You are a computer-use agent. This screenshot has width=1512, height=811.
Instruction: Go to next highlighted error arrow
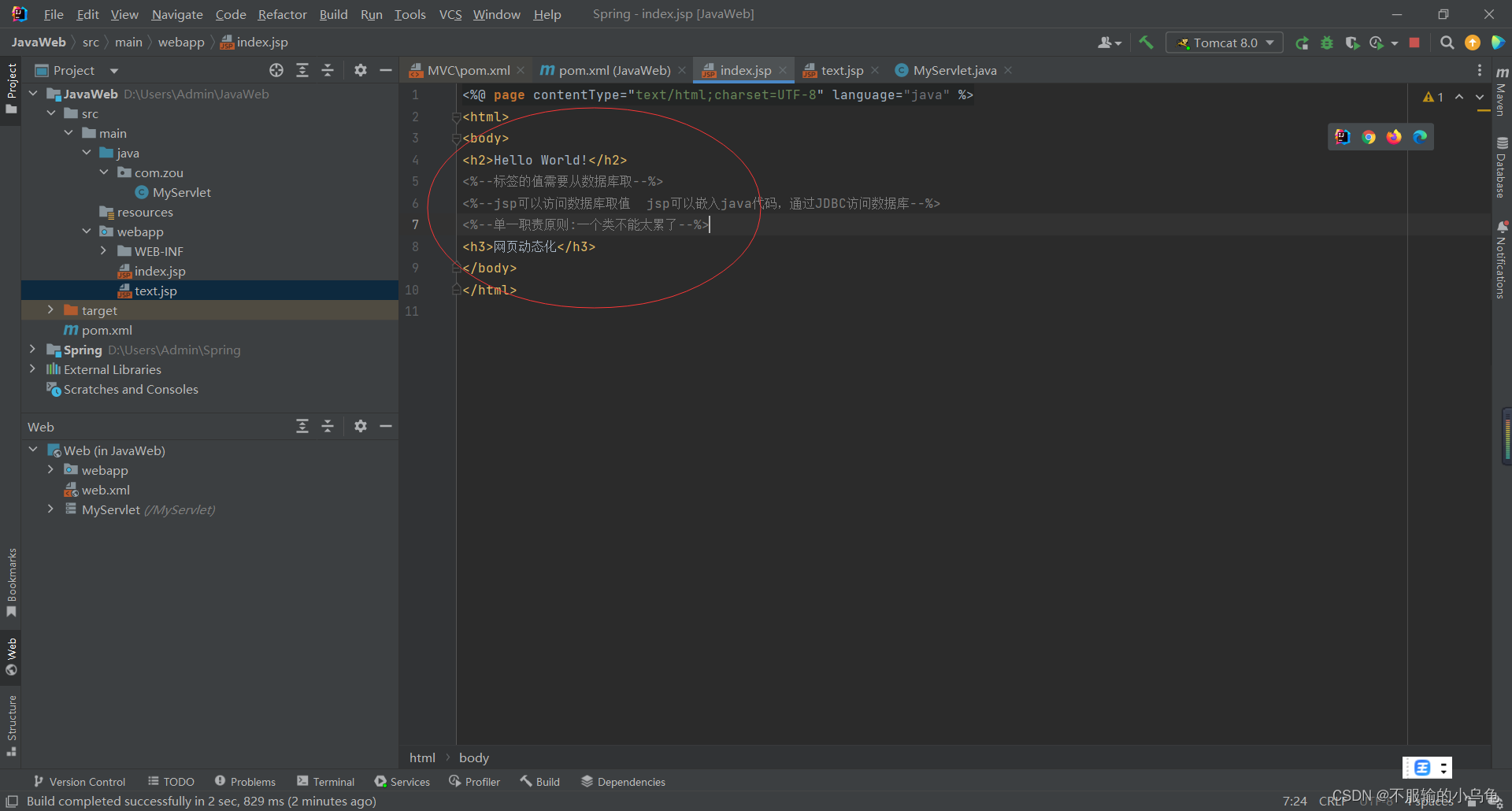pos(1480,97)
